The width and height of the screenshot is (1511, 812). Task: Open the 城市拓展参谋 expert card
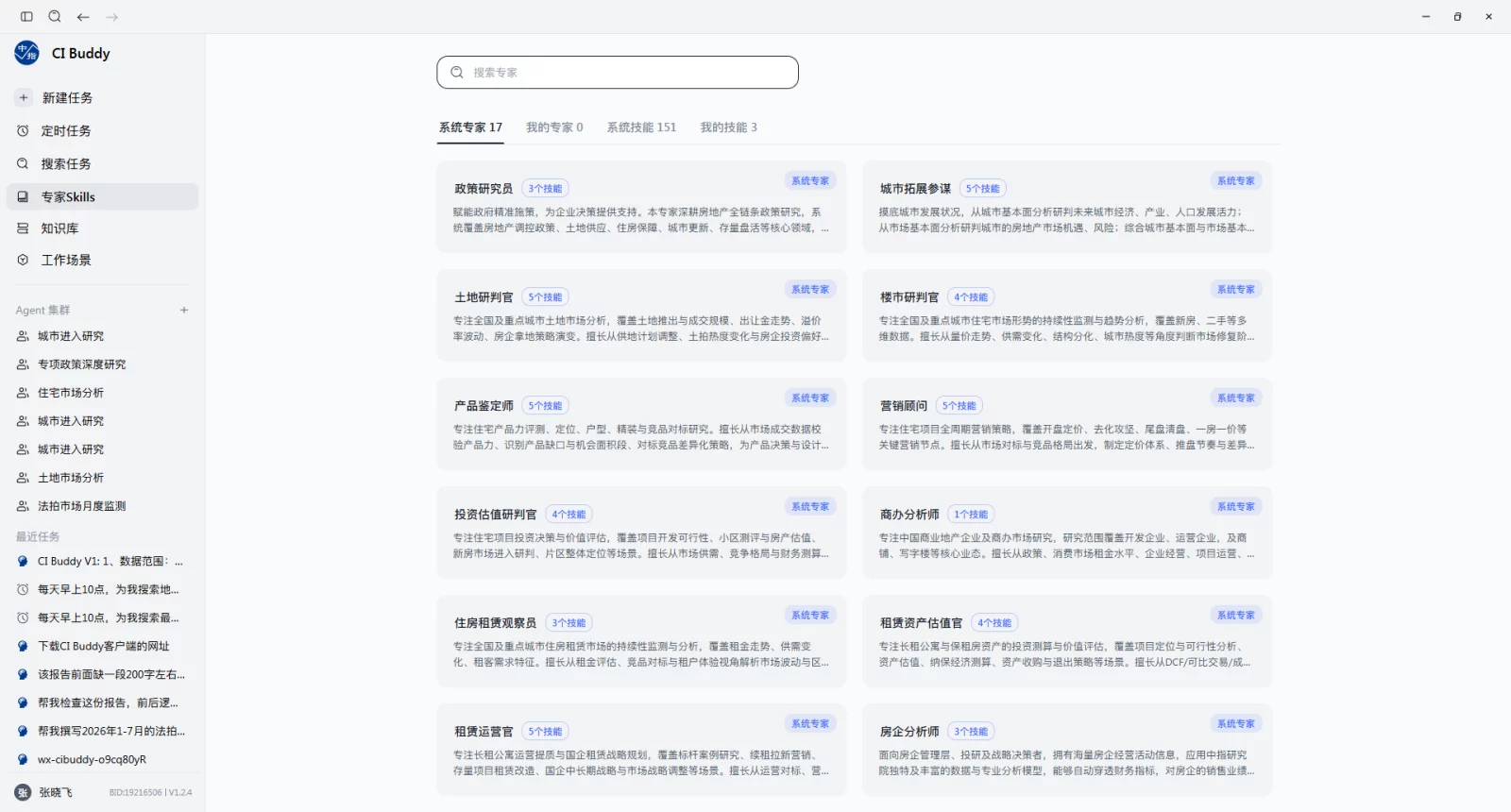click(x=1067, y=207)
